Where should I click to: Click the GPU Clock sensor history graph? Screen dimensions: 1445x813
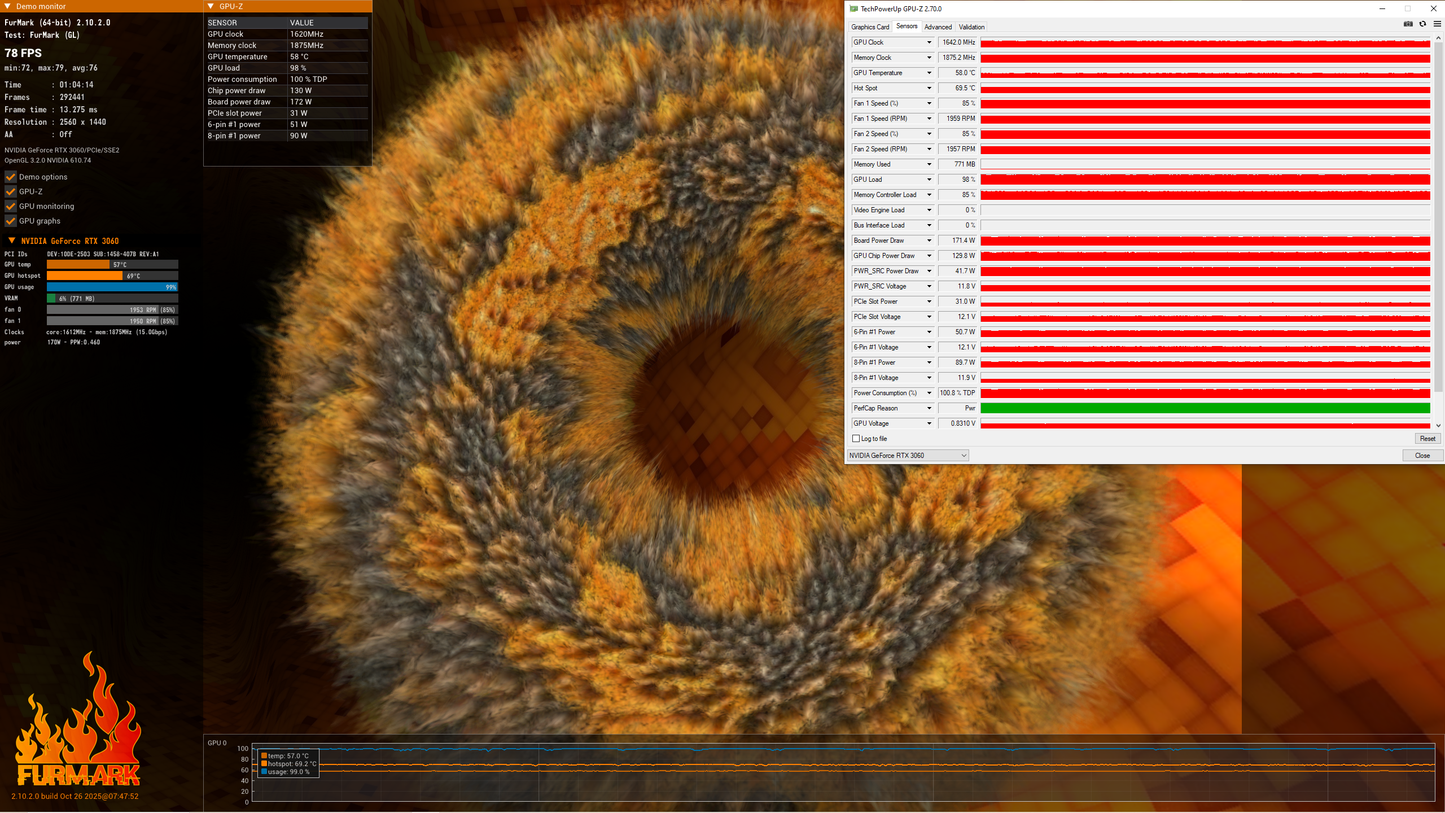pyautogui.click(x=1205, y=43)
